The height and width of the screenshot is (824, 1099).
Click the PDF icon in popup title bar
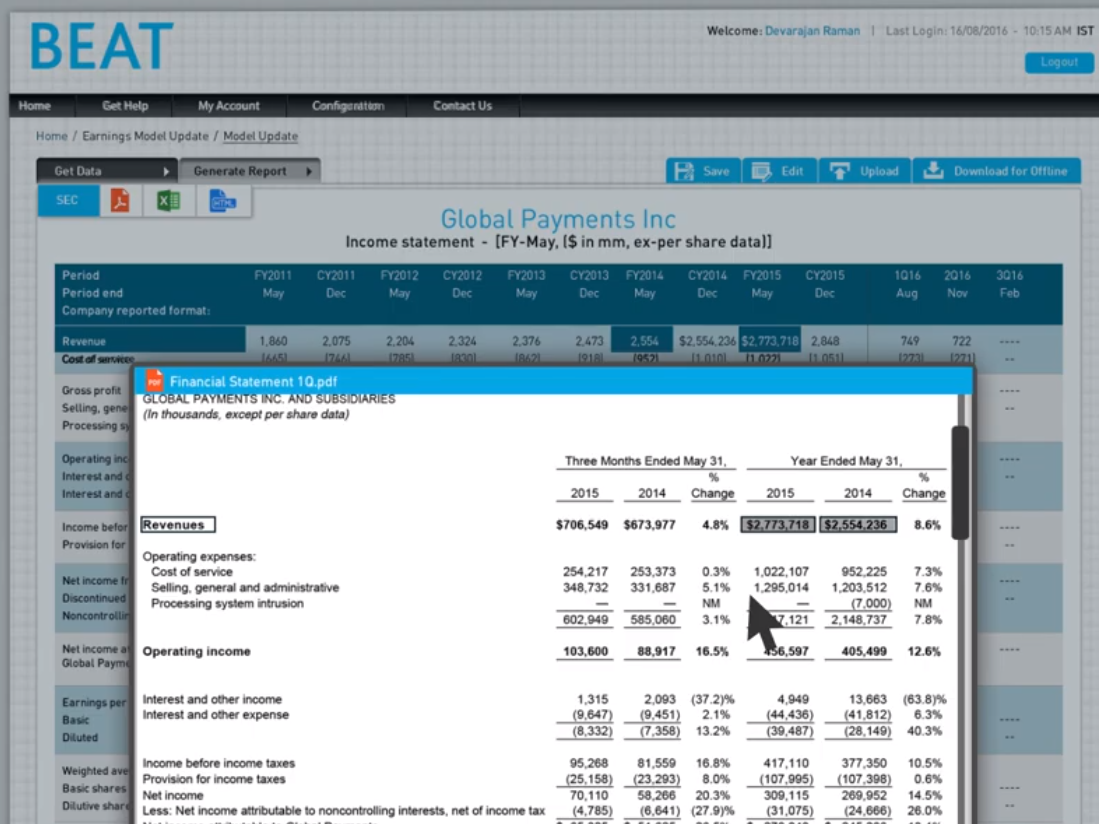[x=154, y=381]
